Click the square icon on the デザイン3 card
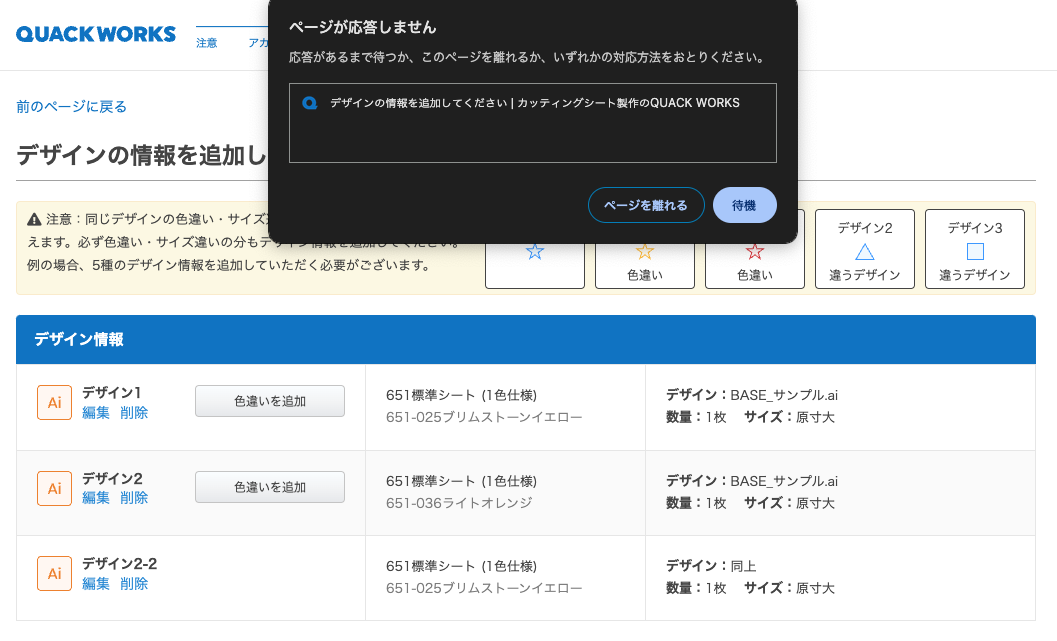Screen dimensions: 1057x641 pos(974,250)
